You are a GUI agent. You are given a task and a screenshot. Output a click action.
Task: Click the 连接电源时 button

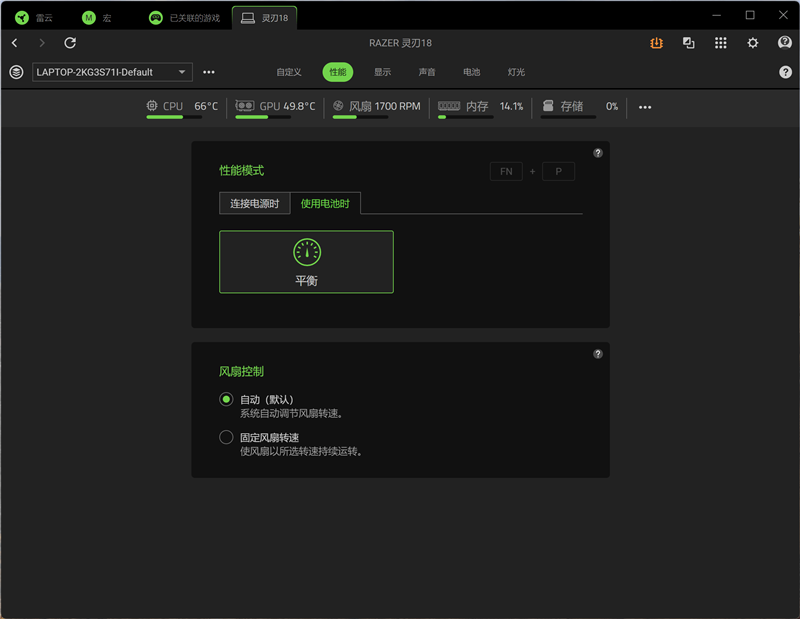(255, 203)
